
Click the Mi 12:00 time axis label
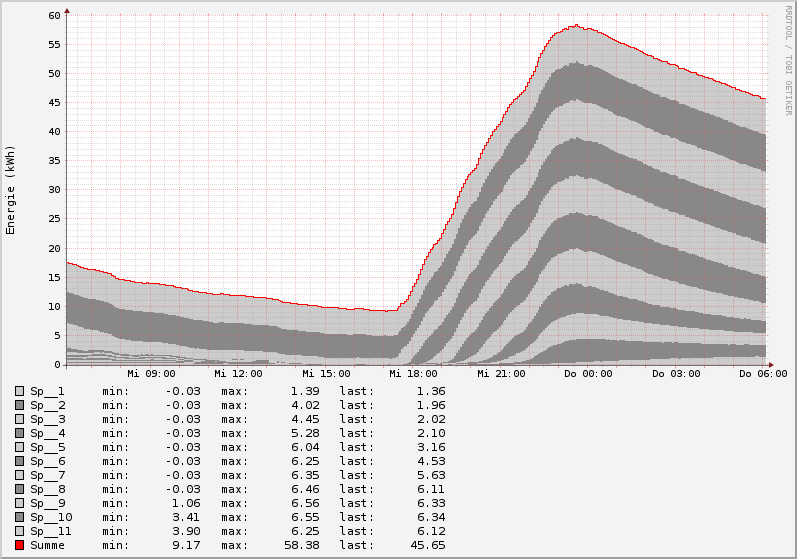(x=238, y=374)
